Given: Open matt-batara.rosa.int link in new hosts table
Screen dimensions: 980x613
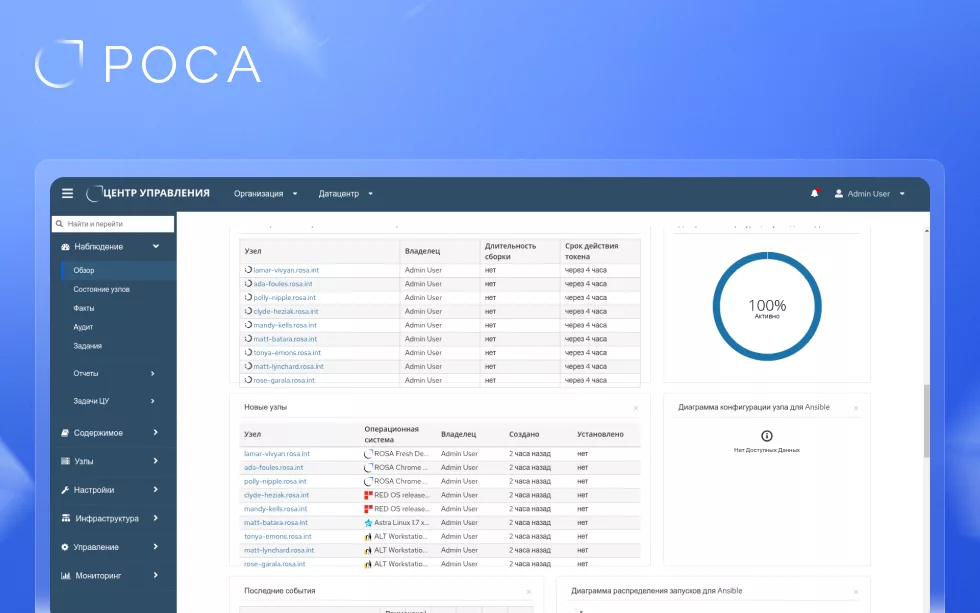Looking at the screenshot, I should tap(276, 522).
